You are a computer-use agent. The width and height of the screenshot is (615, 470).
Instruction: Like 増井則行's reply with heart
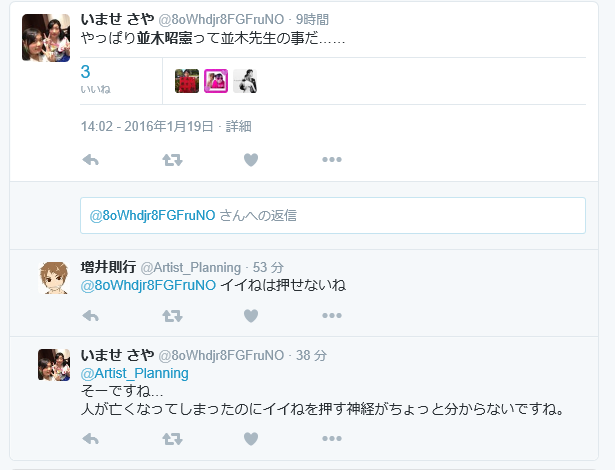(x=251, y=316)
